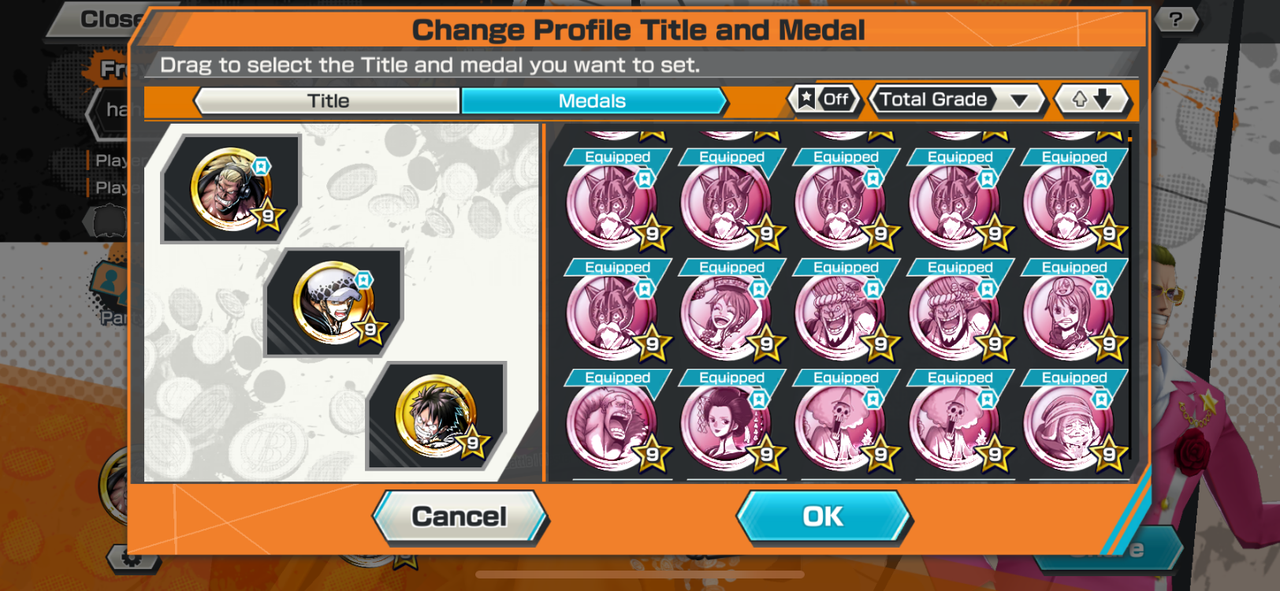Select the Luffy medal in the bottom slot

437,416
